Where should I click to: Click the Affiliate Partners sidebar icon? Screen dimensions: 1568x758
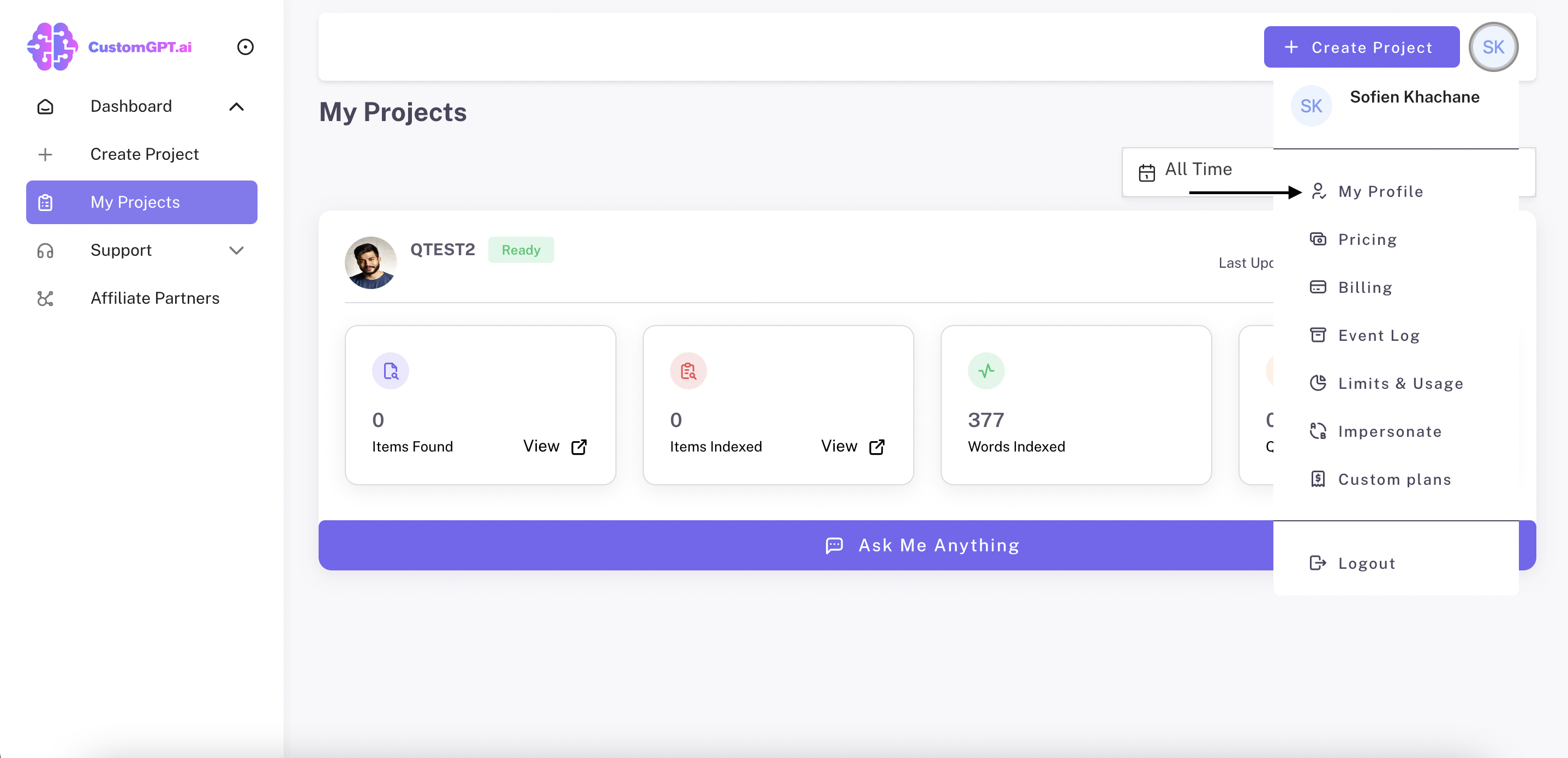46,298
